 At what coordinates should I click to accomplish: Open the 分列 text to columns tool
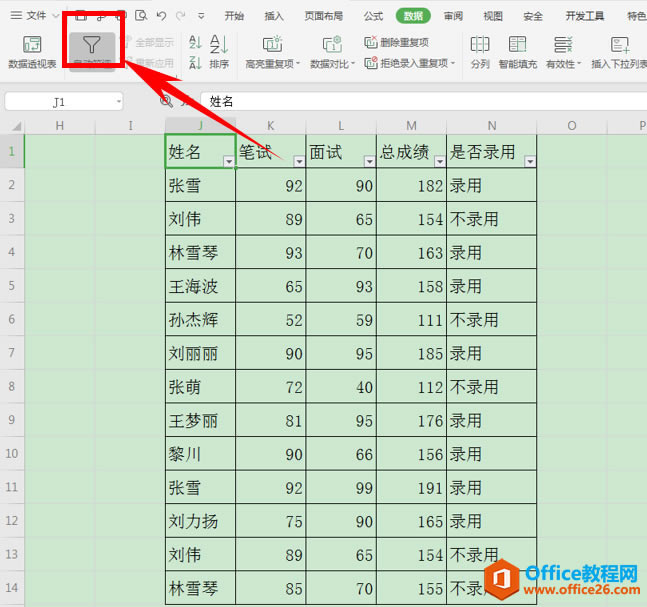[480, 52]
